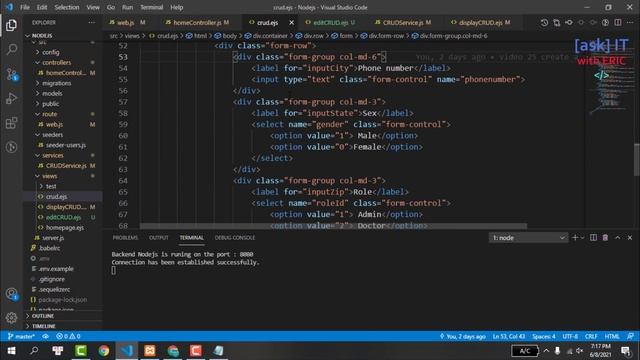Expand the test folder

coord(51,186)
